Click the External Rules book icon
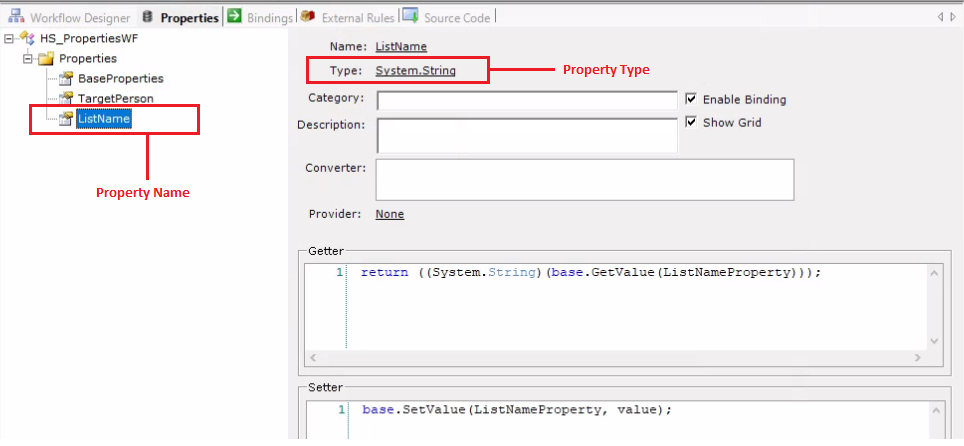This screenshot has height=446, width=964. point(309,17)
